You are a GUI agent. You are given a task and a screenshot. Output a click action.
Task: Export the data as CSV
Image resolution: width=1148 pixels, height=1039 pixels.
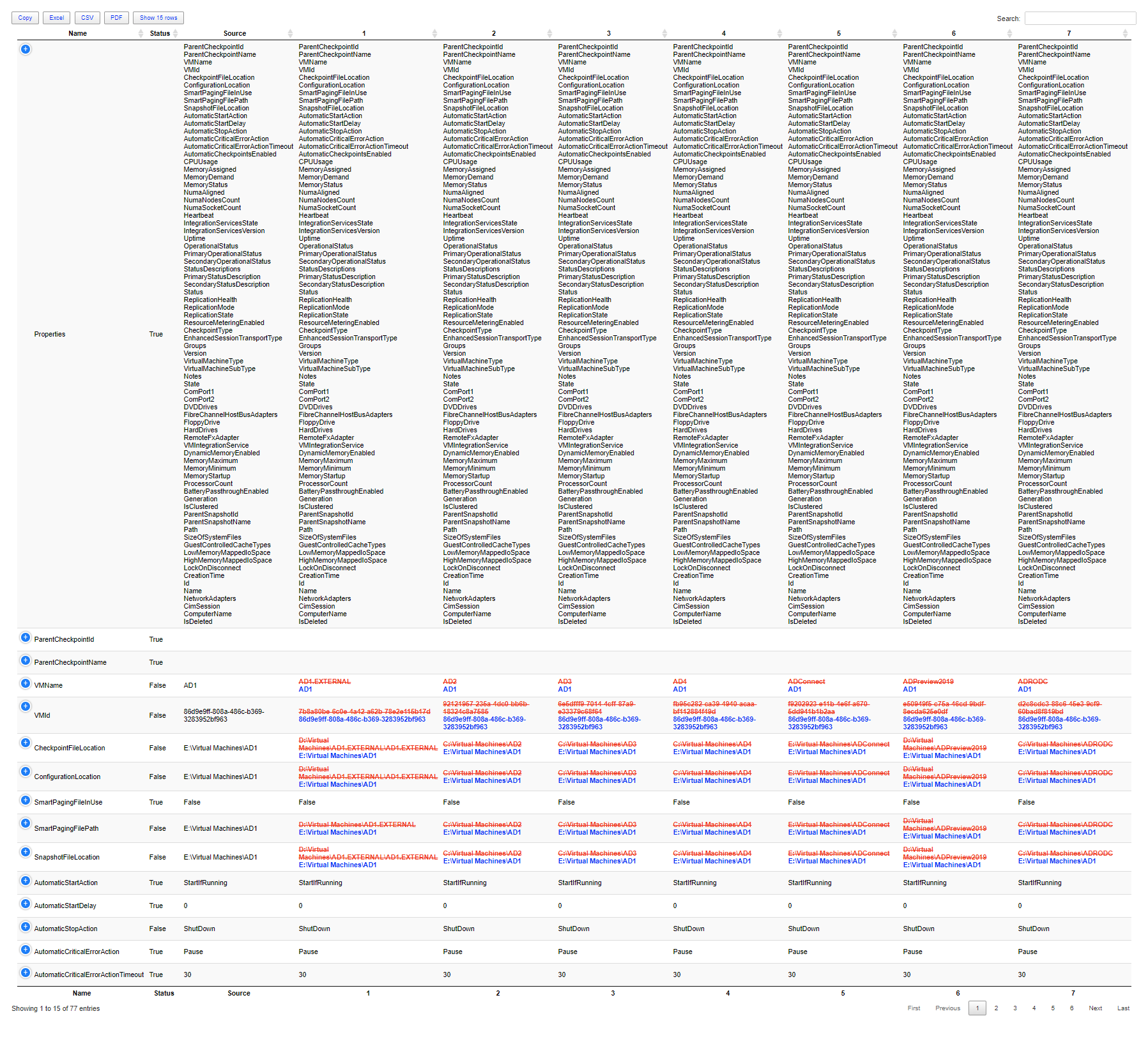(x=87, y=17)
